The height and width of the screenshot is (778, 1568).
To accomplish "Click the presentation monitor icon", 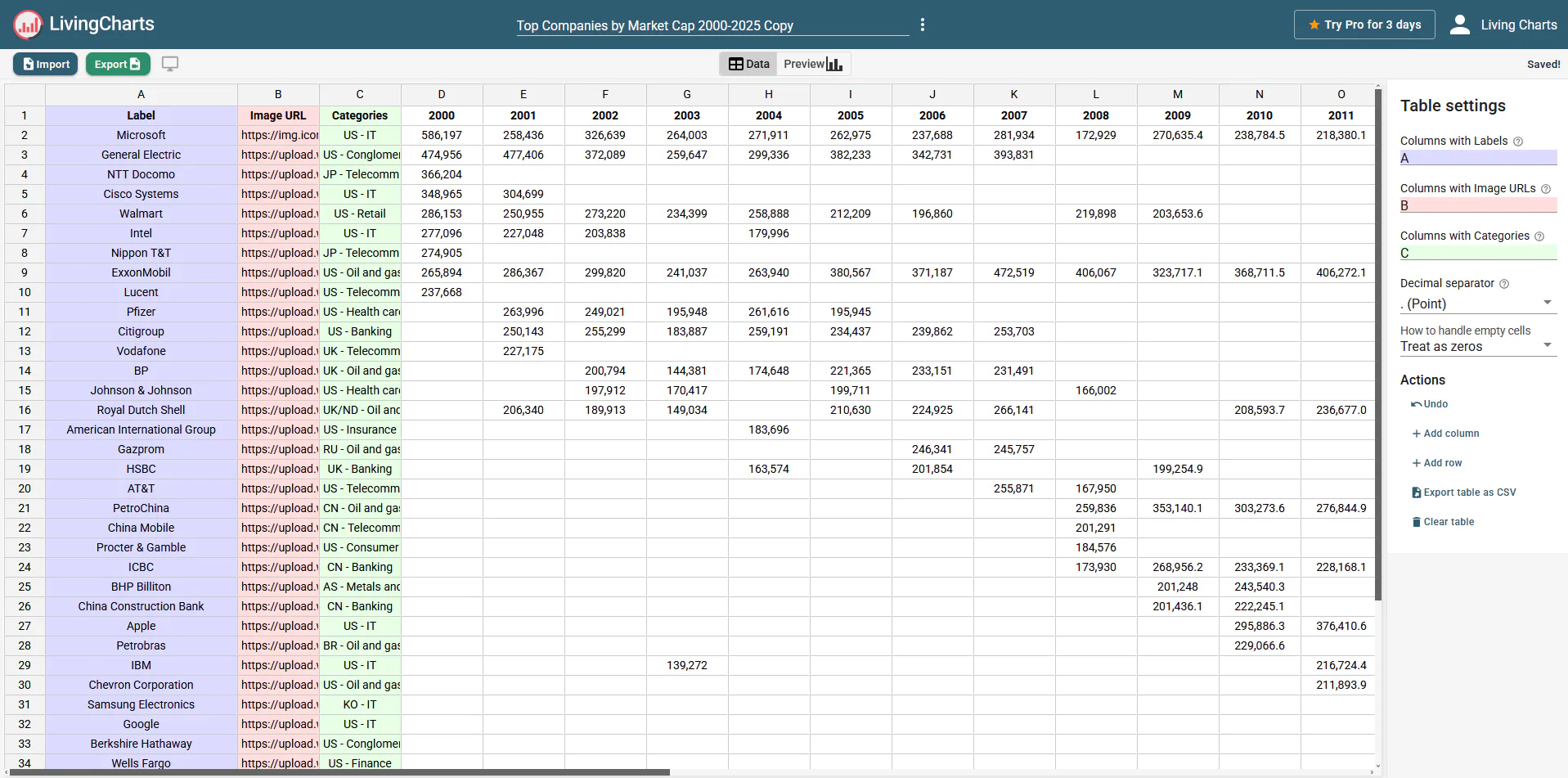I will 170,64.
